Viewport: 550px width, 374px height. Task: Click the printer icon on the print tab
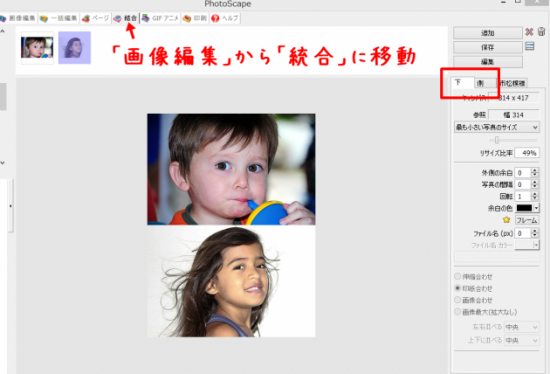[x=187, y=18]
